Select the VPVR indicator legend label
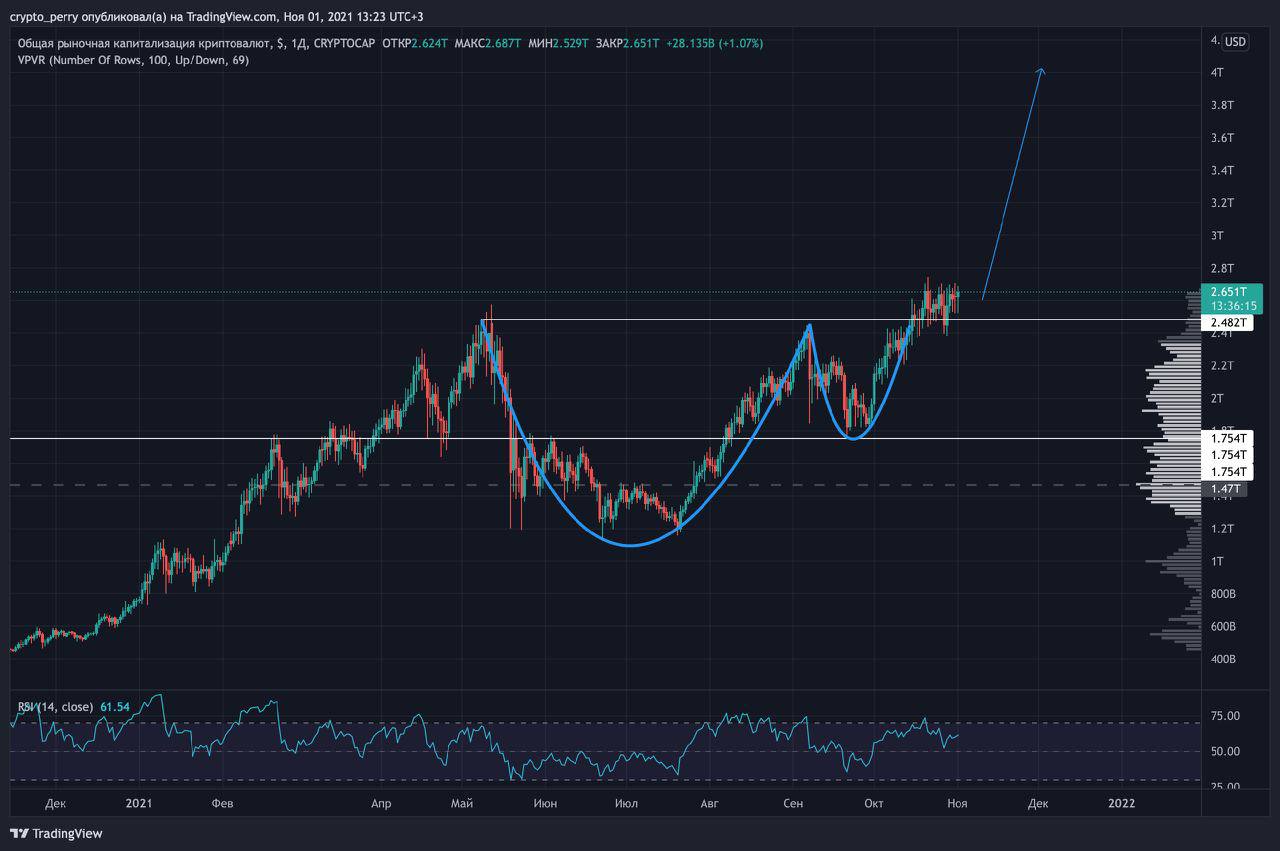Screen dimensions: 1280x851 [x=133, y=60]
